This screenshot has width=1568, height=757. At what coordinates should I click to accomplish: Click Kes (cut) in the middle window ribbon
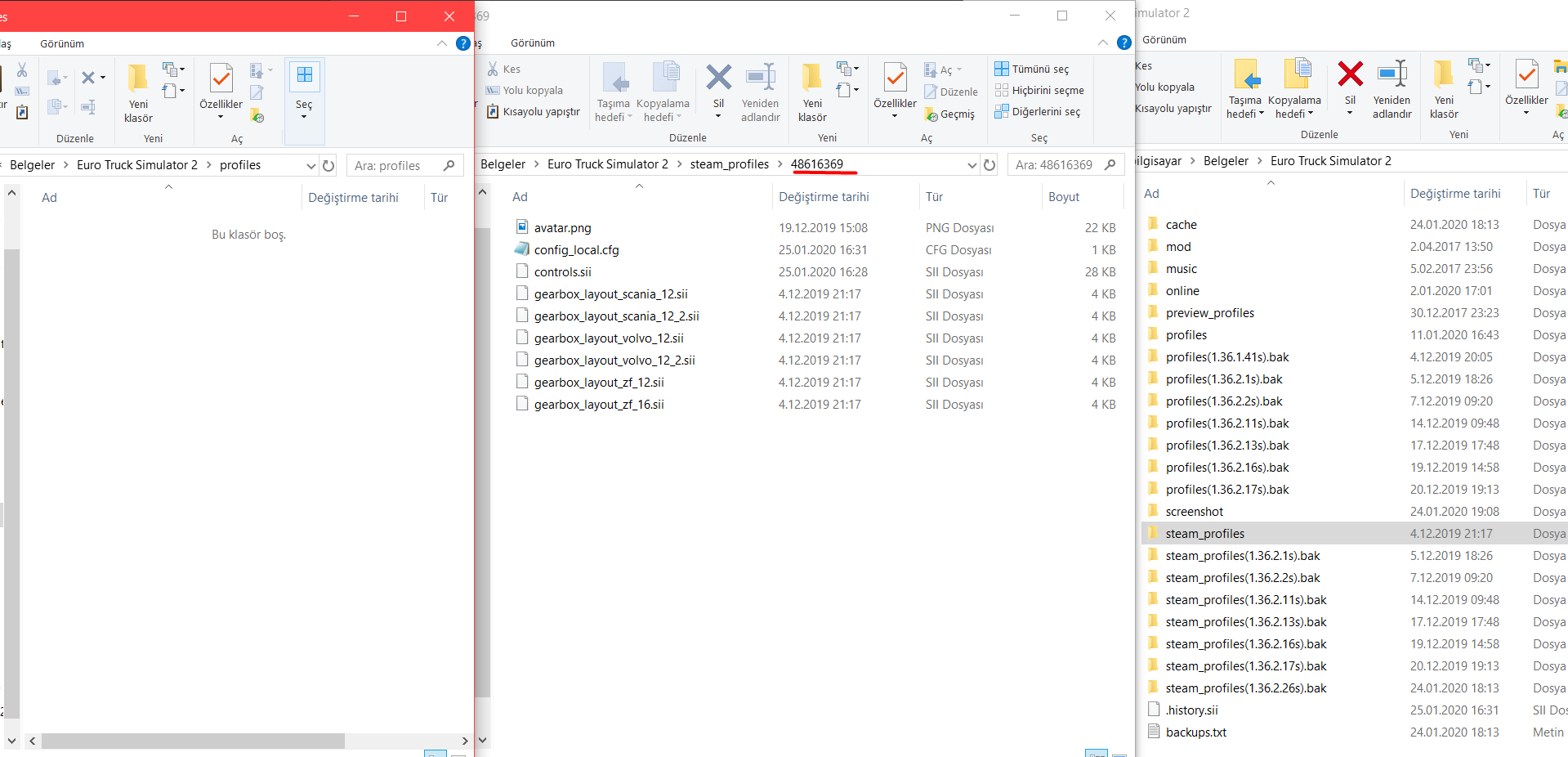(504, 69)
